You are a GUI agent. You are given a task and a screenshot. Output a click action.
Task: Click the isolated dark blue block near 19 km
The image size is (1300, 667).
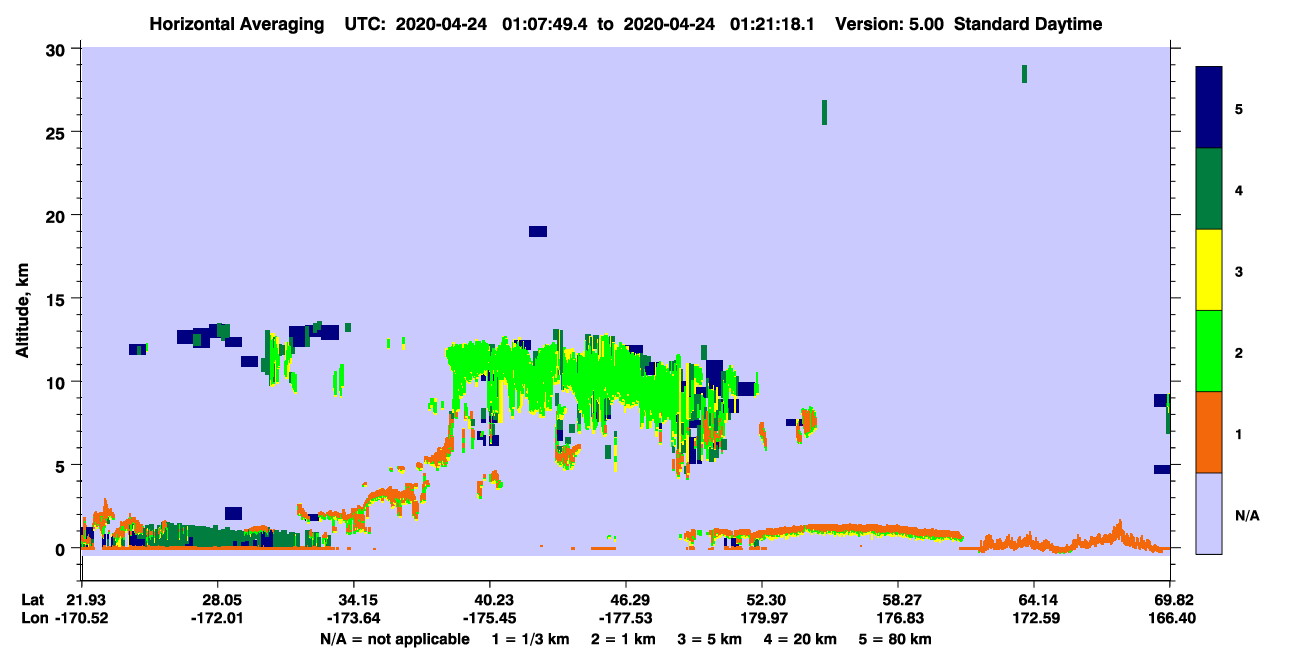pyautogui.click(x=538, y=231)
